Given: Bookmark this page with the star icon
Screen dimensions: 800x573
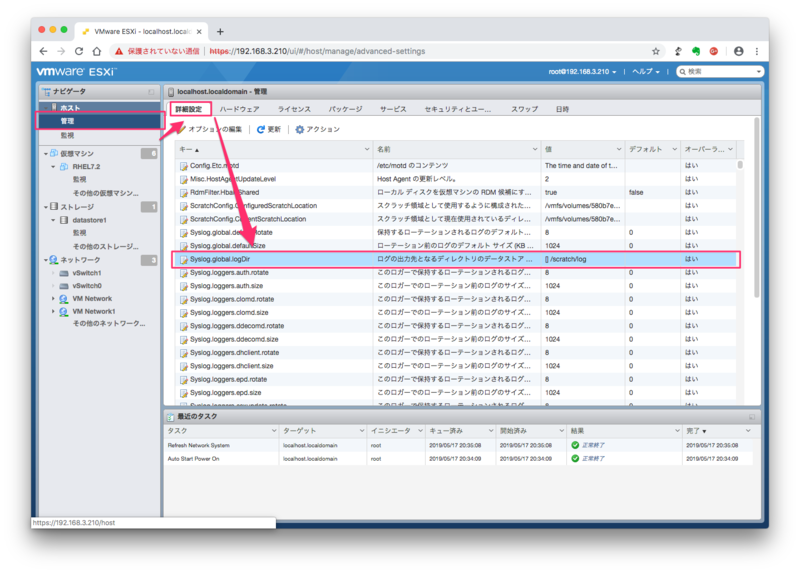Looking at the screenshot, I should (656, 51).
